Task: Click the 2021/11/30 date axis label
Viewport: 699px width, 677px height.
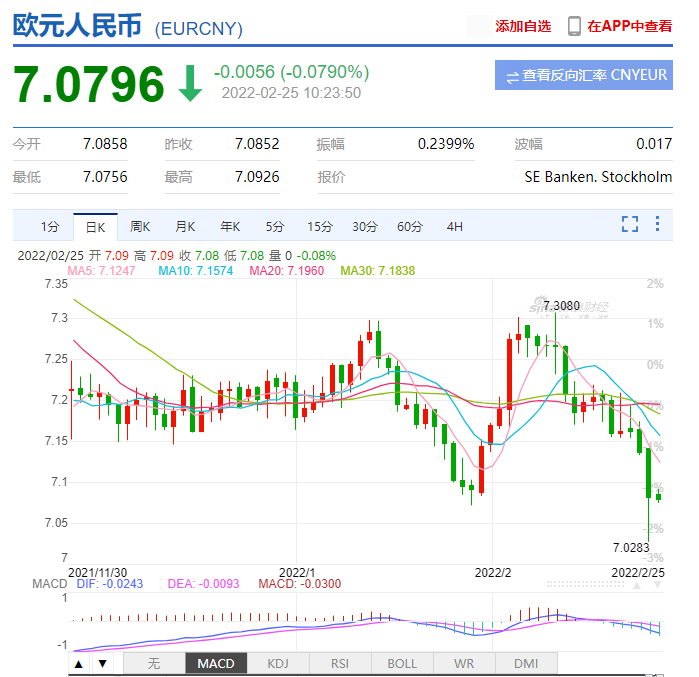Action: pos(97,573)
